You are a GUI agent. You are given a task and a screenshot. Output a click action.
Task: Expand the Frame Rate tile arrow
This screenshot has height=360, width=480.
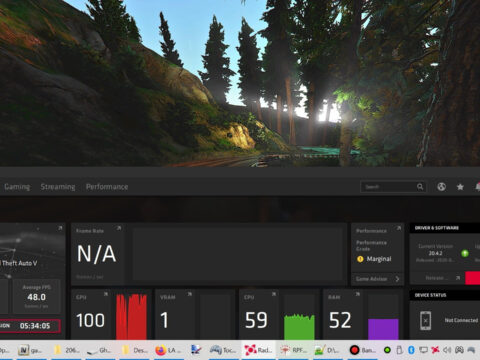click(x=119, y=228)
